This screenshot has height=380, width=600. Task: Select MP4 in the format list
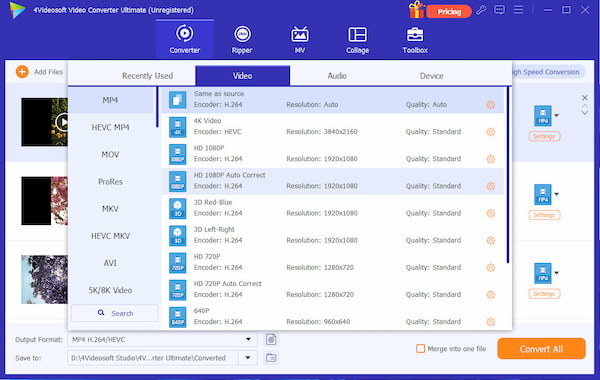coord(111,100)
